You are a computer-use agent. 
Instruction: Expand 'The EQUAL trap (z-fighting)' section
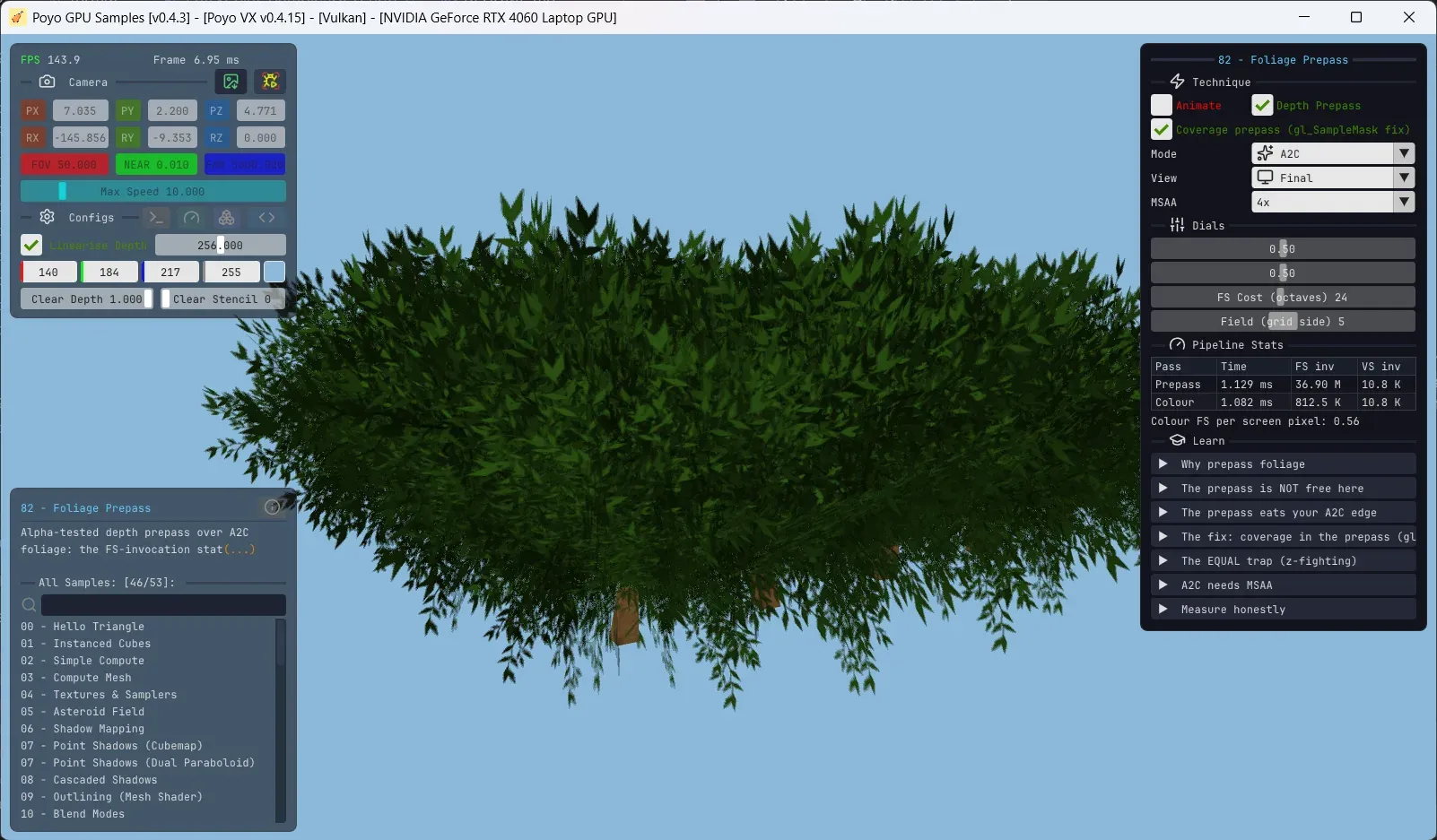click(1284, 560)
